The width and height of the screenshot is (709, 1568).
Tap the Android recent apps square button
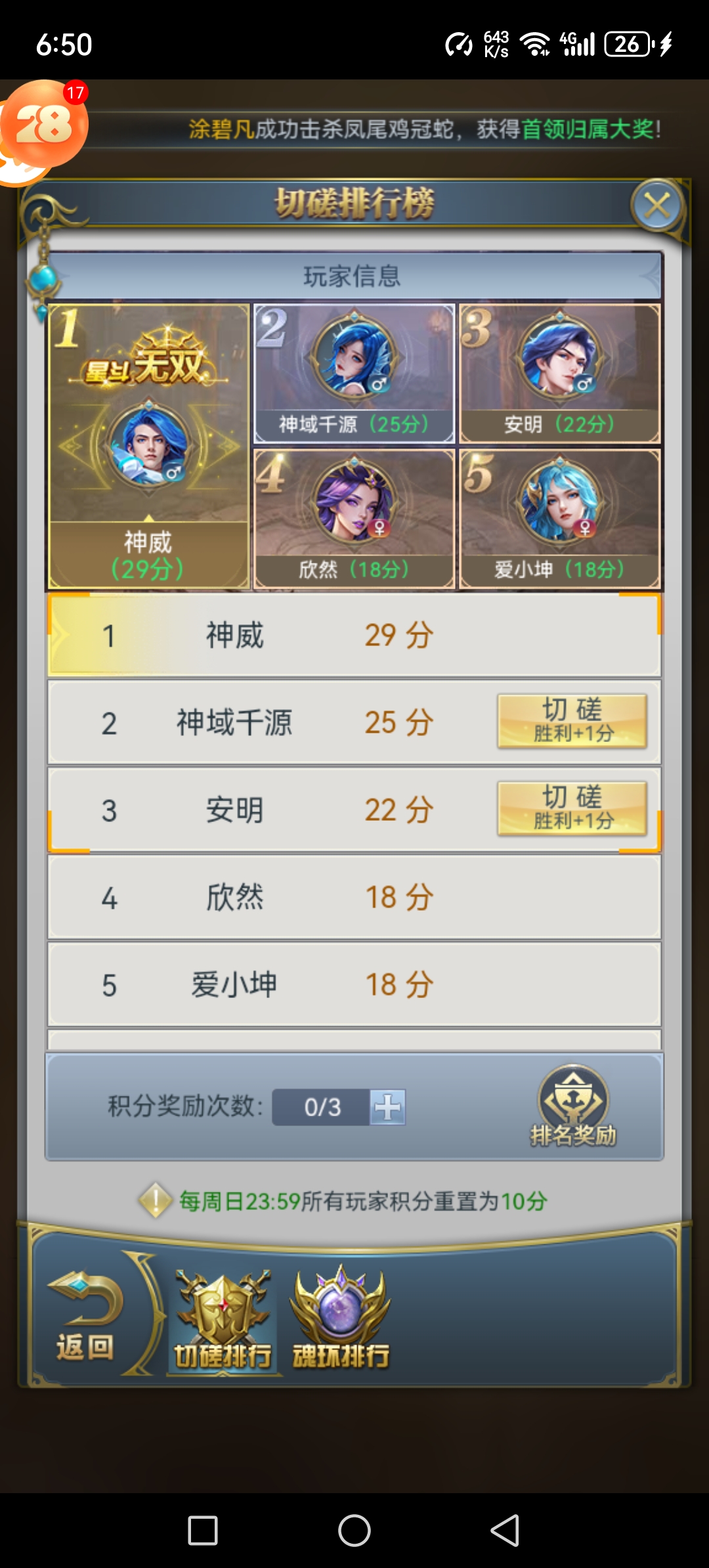tap(203, 1531)
